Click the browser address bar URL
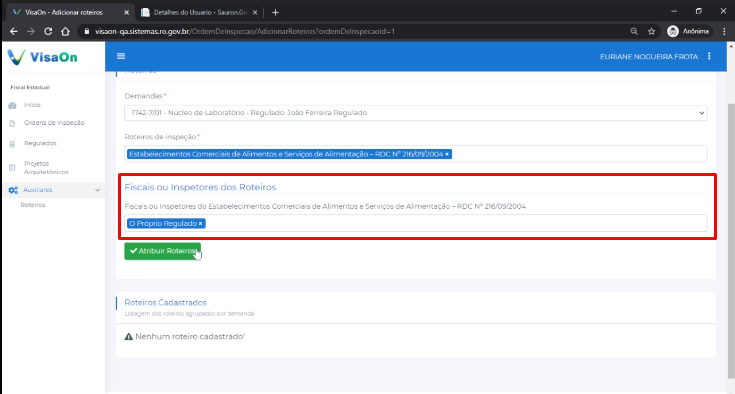Screen dimensions: 735x394 [x=245, y=31]
